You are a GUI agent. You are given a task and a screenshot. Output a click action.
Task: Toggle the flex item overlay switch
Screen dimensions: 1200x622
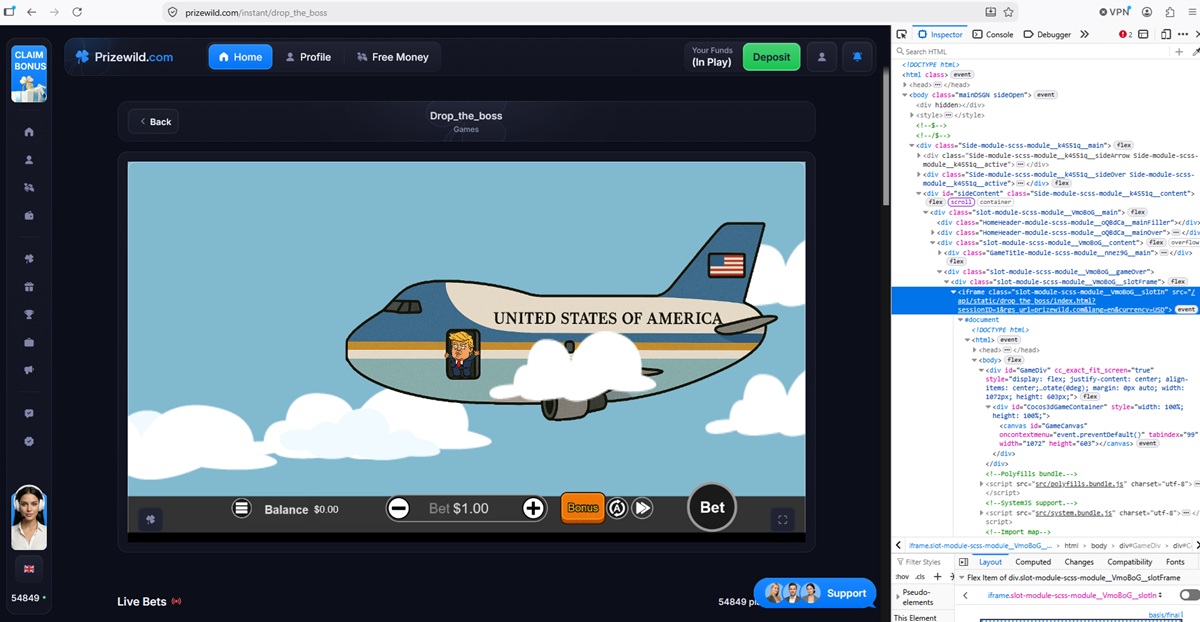pos(1189,595)
